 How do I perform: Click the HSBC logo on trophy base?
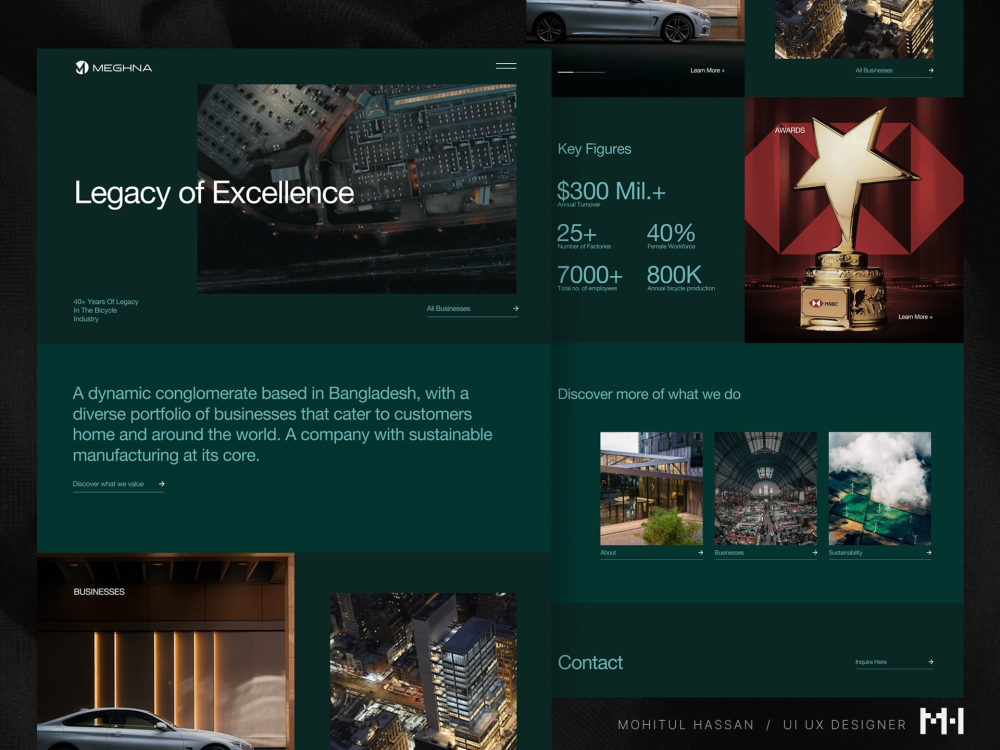point(824,303)
